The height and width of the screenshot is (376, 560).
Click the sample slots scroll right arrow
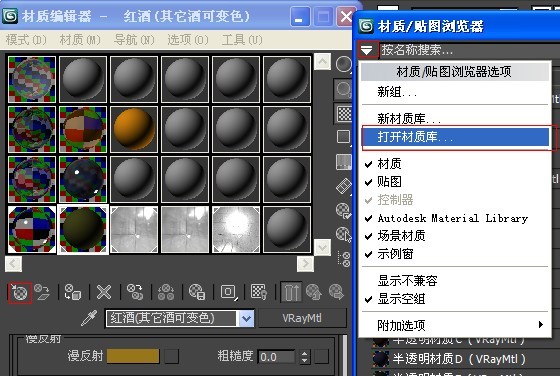point(305,264)
